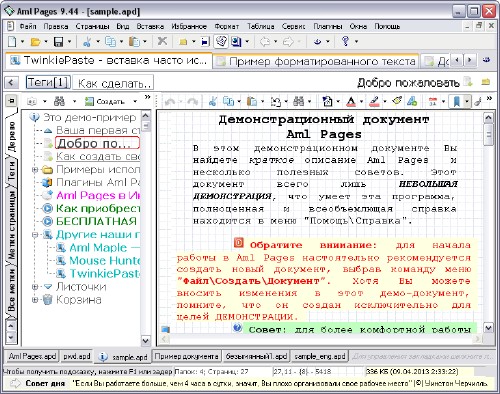The height and width of the screenshot is (394, 500).
Task: Select the TwinkiePaste tree item
Action: [104, 274]
